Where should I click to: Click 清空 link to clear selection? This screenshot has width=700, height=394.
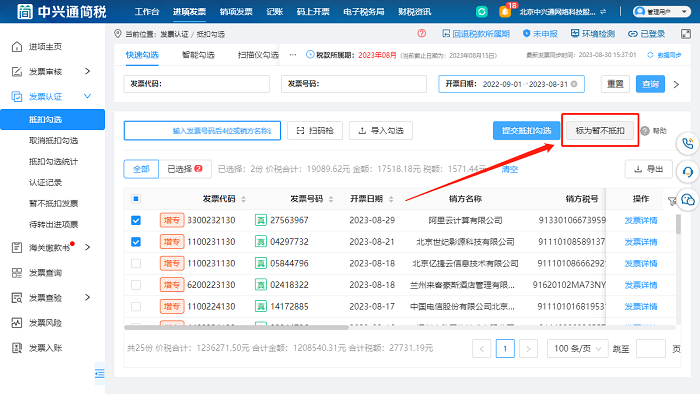[x=509, y=169]
